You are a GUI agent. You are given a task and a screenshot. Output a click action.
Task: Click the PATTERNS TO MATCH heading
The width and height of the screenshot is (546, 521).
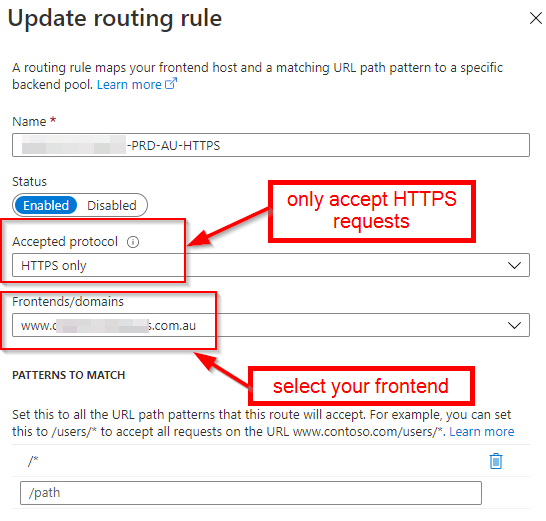click(69, 375)
